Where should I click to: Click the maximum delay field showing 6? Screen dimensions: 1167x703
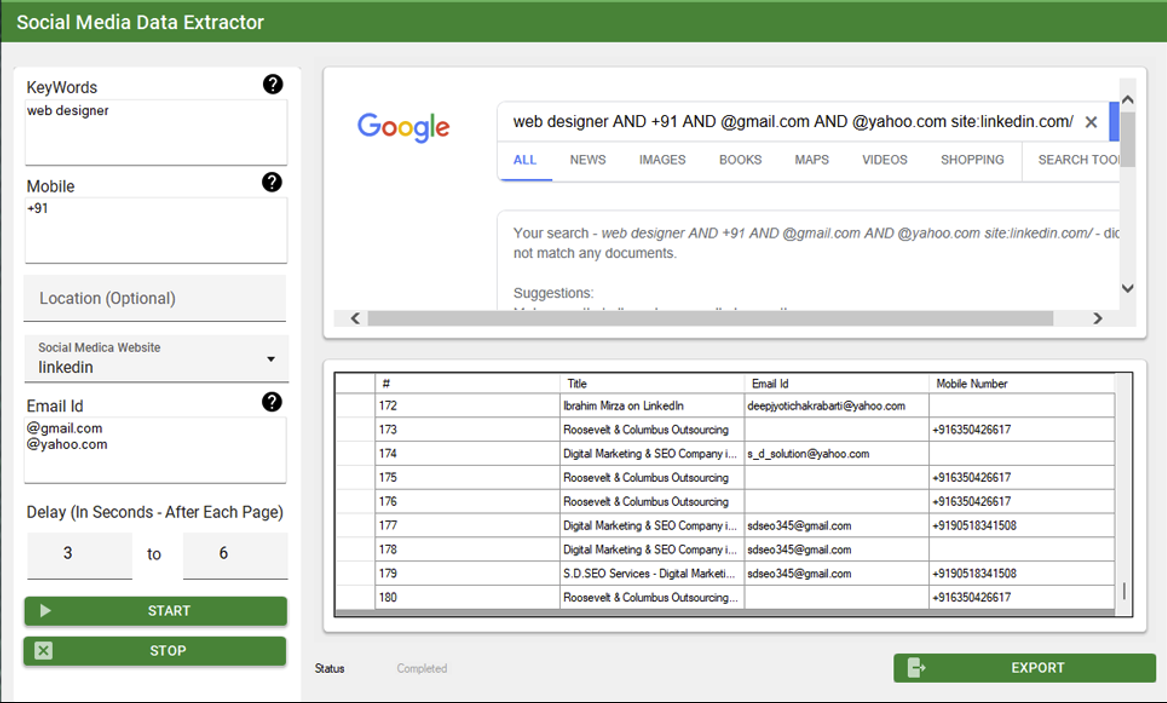tap(234, 554)
